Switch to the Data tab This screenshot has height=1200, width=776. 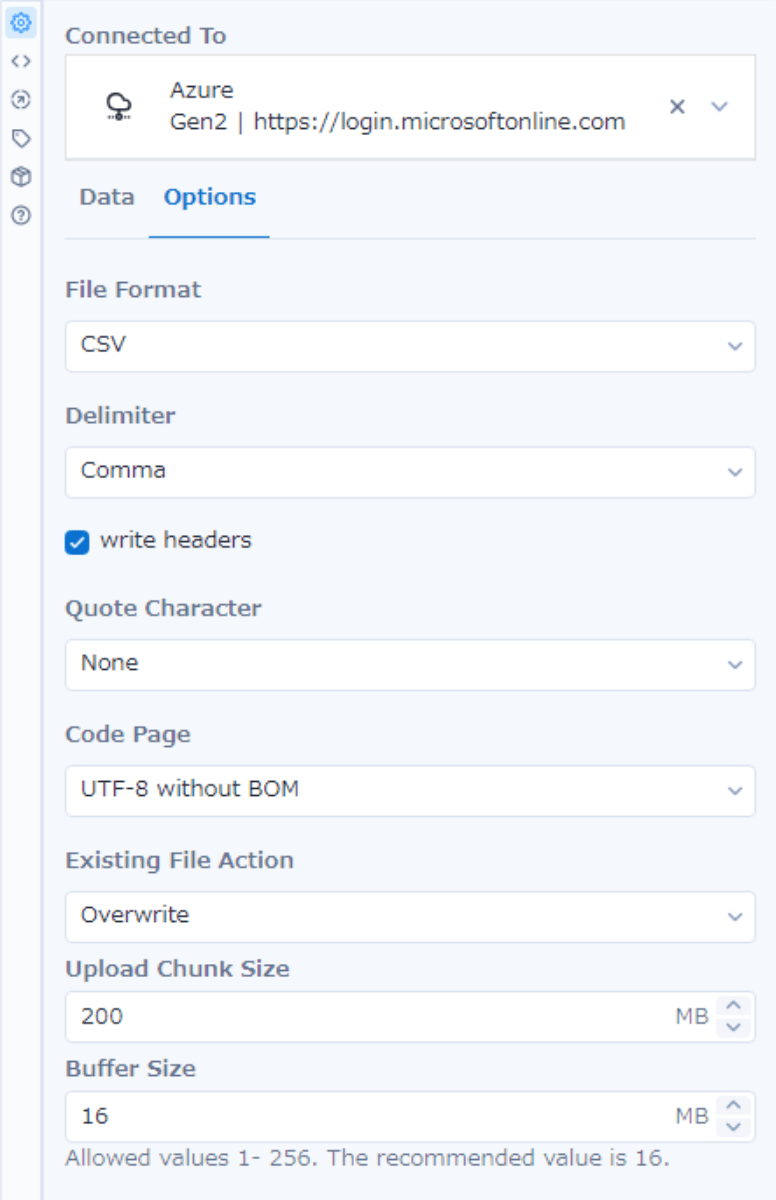point(107,197)
